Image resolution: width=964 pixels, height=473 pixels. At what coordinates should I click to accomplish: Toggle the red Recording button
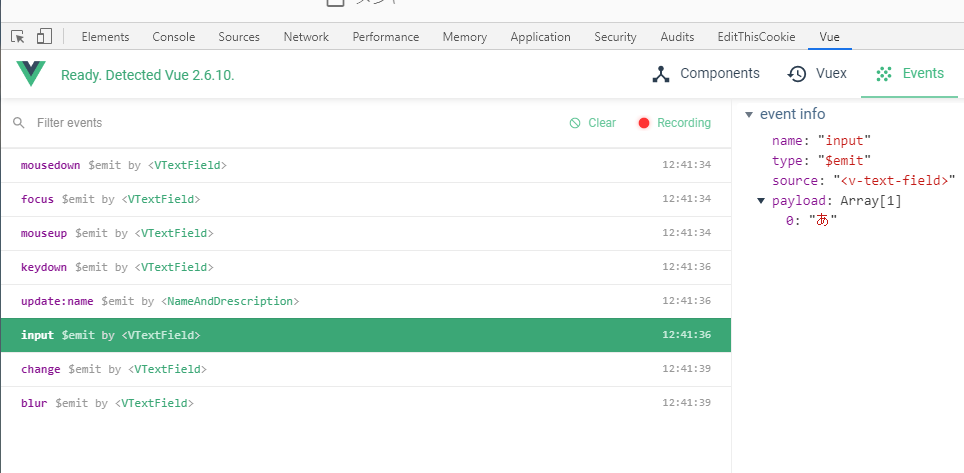(674, 123)
